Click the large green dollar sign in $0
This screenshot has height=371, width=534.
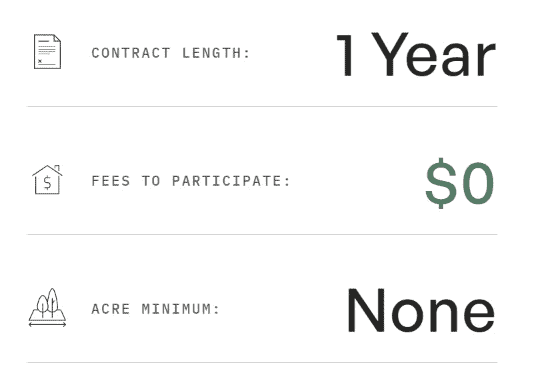coord(441,183)
